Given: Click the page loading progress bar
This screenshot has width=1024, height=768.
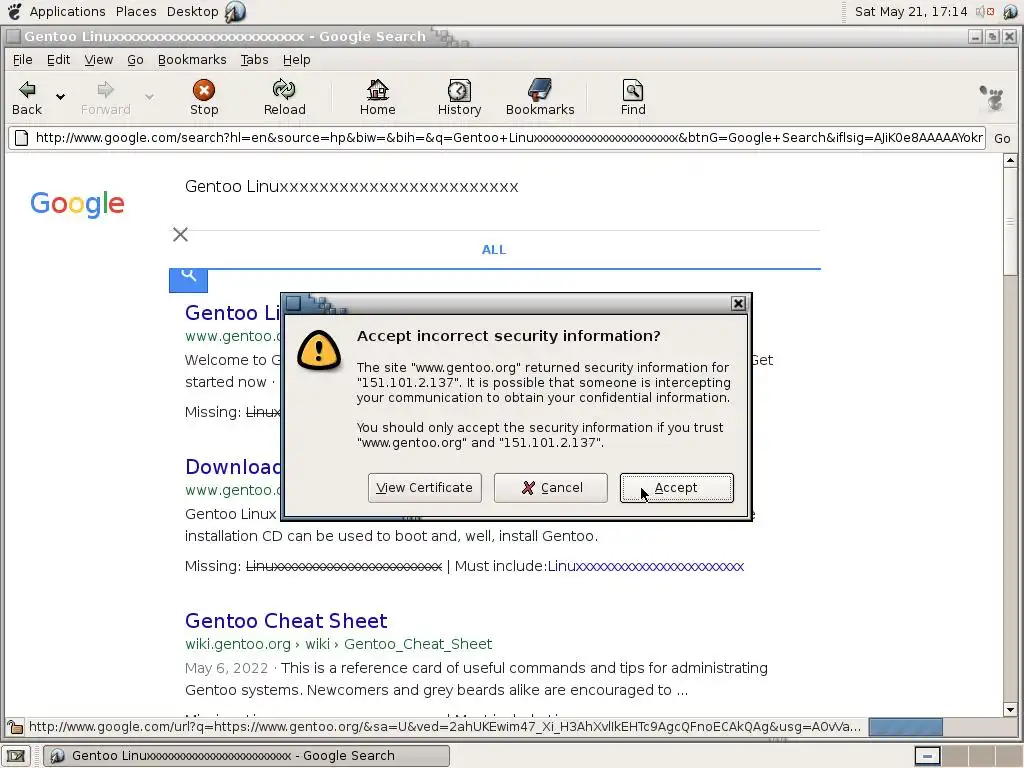Looking at the screenshot, I should 905,727.
